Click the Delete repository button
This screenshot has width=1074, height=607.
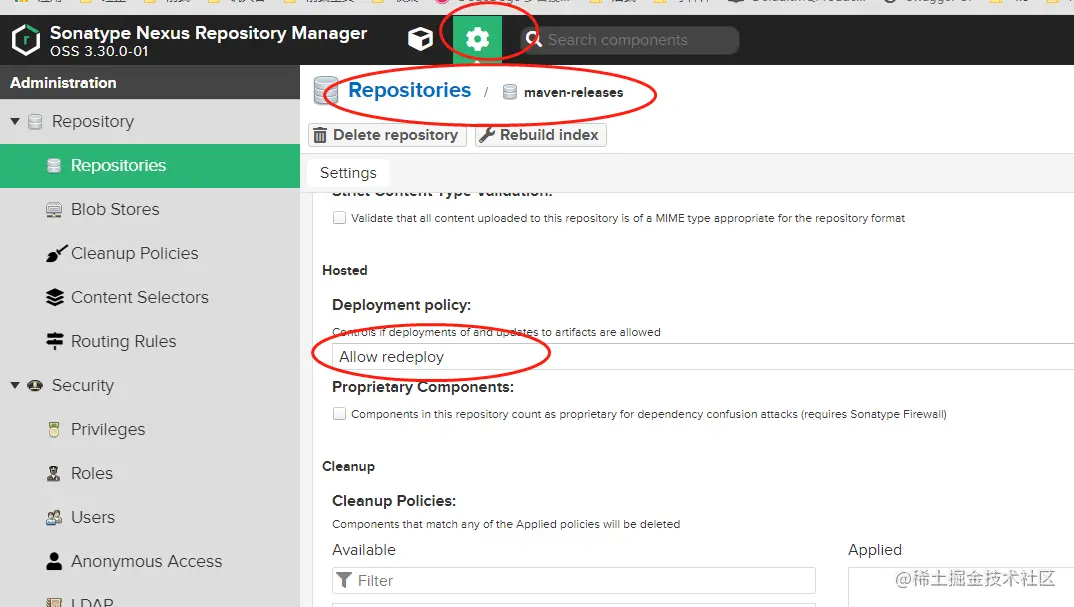point(388,135)
